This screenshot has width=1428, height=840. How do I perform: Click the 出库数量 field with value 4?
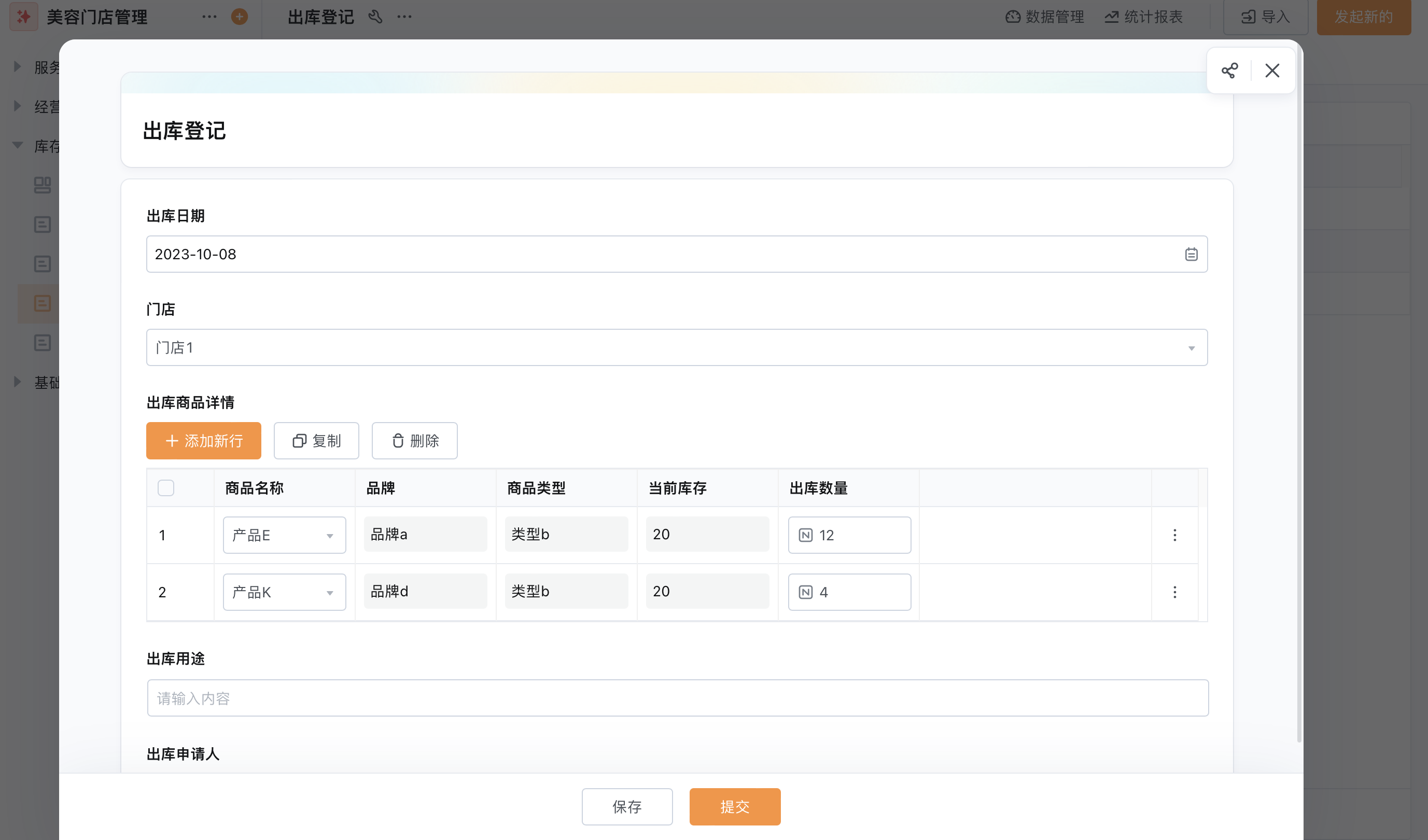pyautogui.click(x=849, y=592)
